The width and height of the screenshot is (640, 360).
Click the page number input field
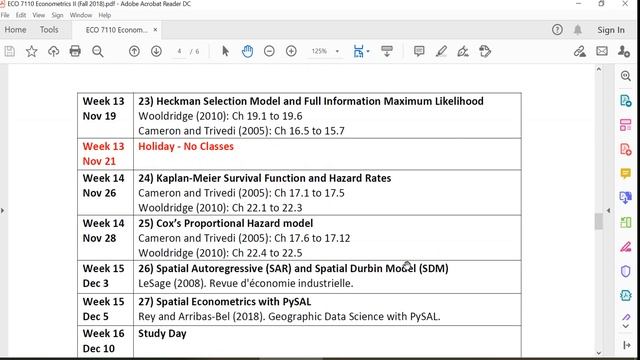click(x=179, y=51)
